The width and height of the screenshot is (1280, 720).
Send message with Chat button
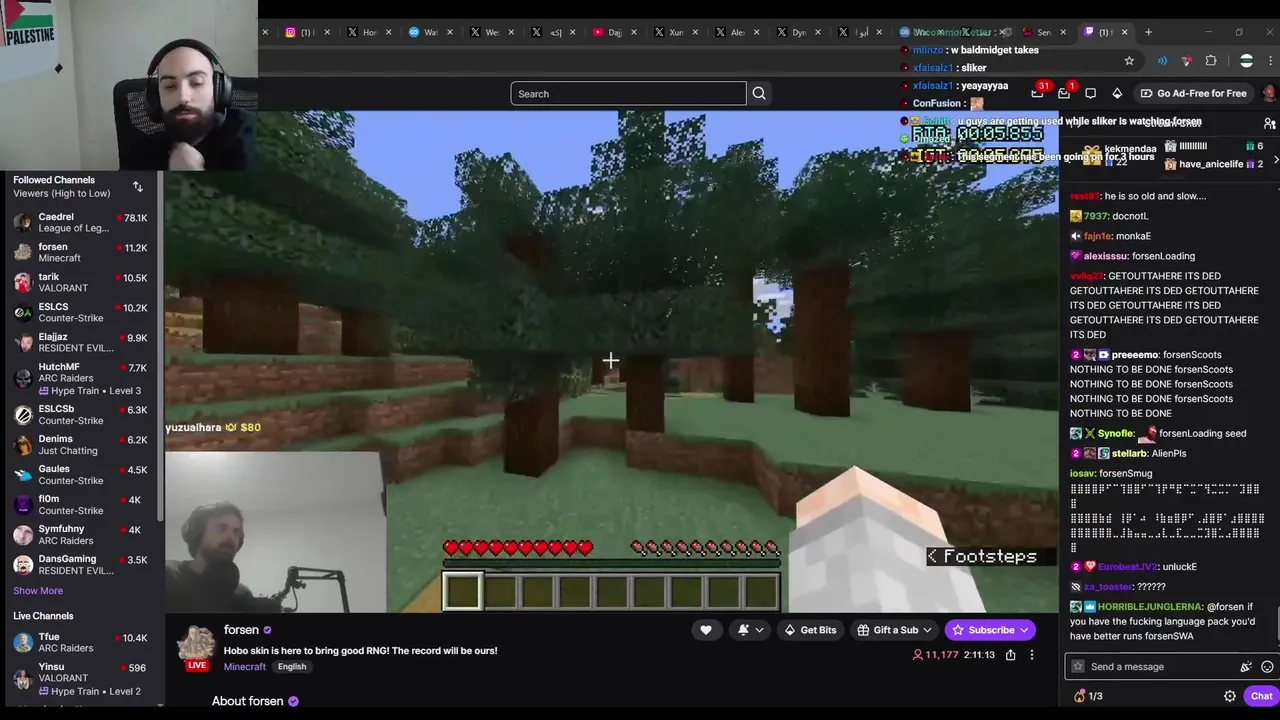(x=1261, y=696)
